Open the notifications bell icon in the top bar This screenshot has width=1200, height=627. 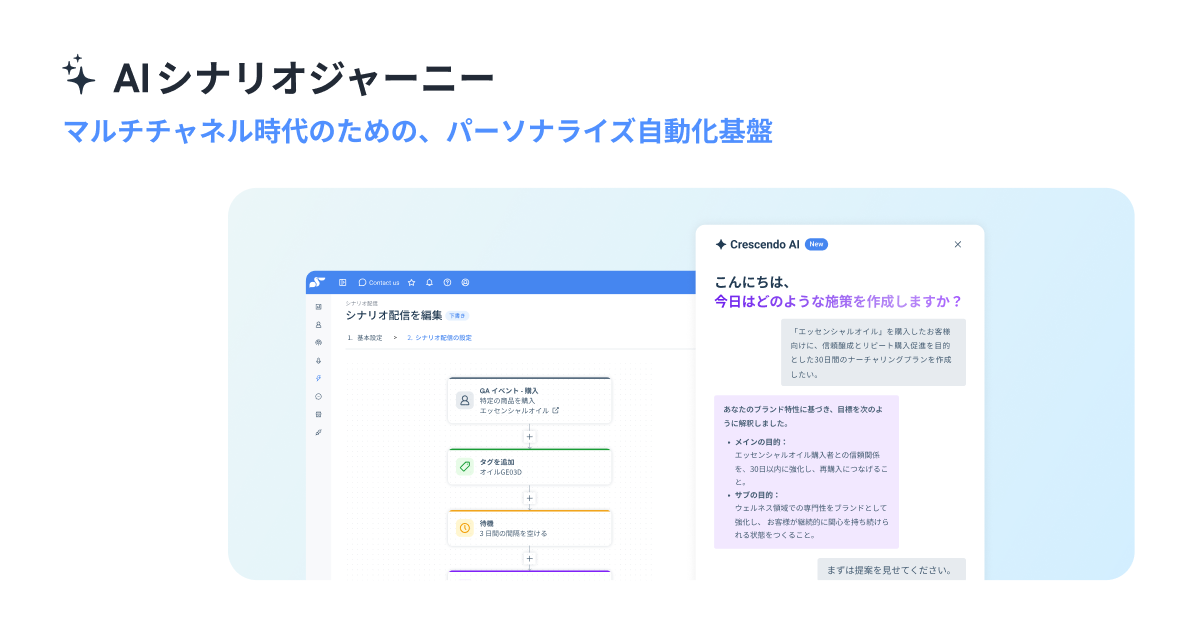click(428, 283)
